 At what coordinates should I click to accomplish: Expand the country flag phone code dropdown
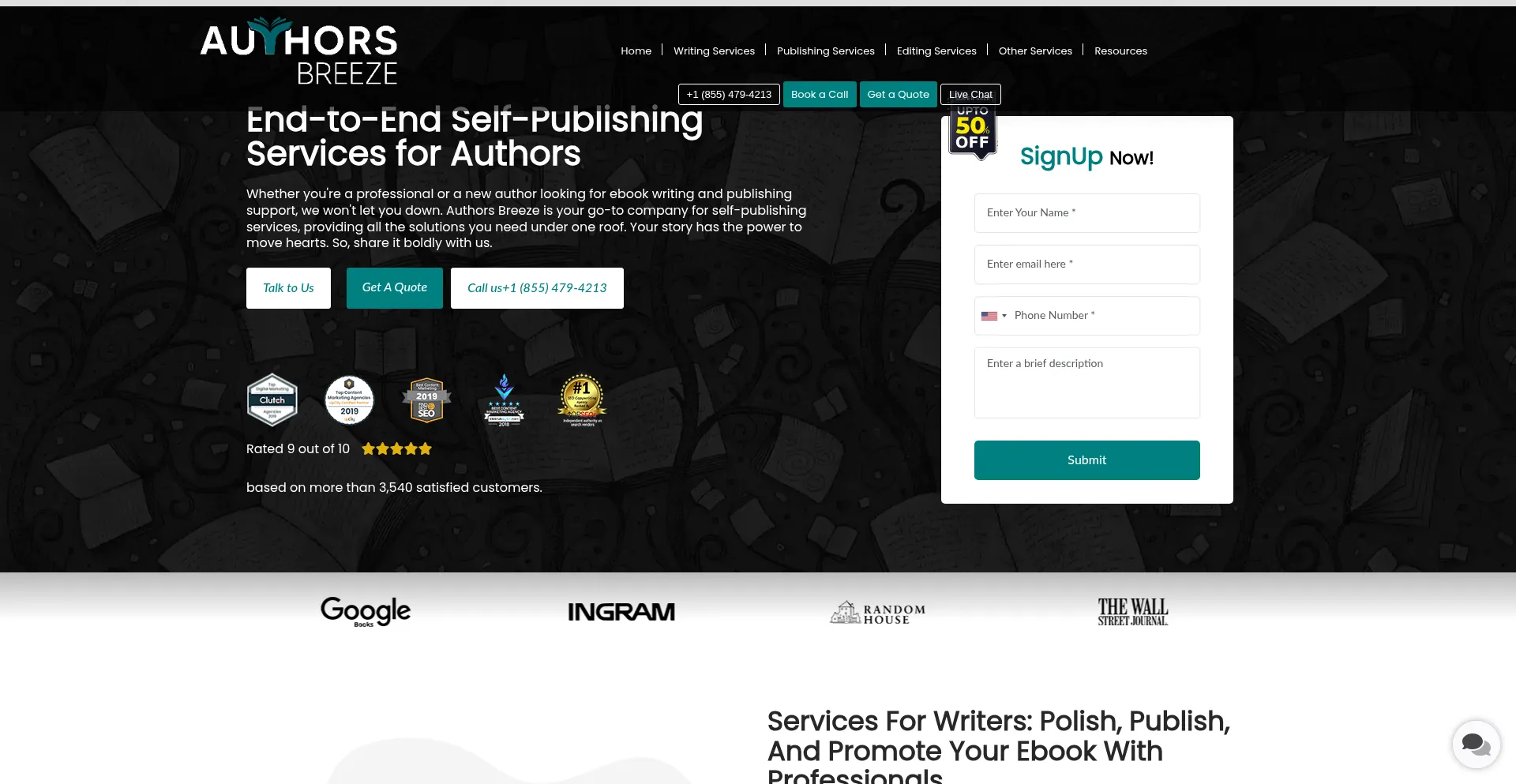point(994,316)
